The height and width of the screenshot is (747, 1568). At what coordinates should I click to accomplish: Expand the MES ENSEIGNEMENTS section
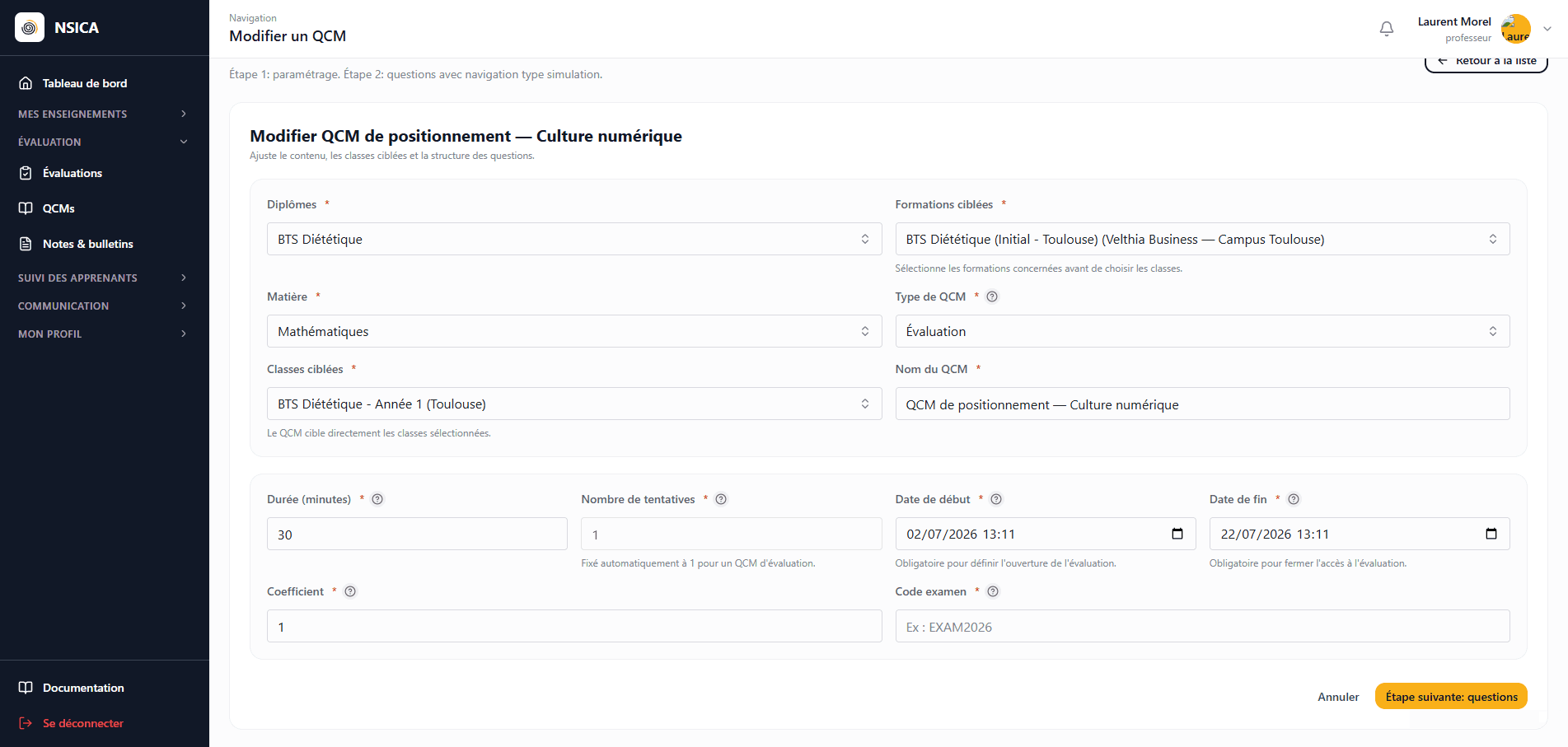pos(104,114)
